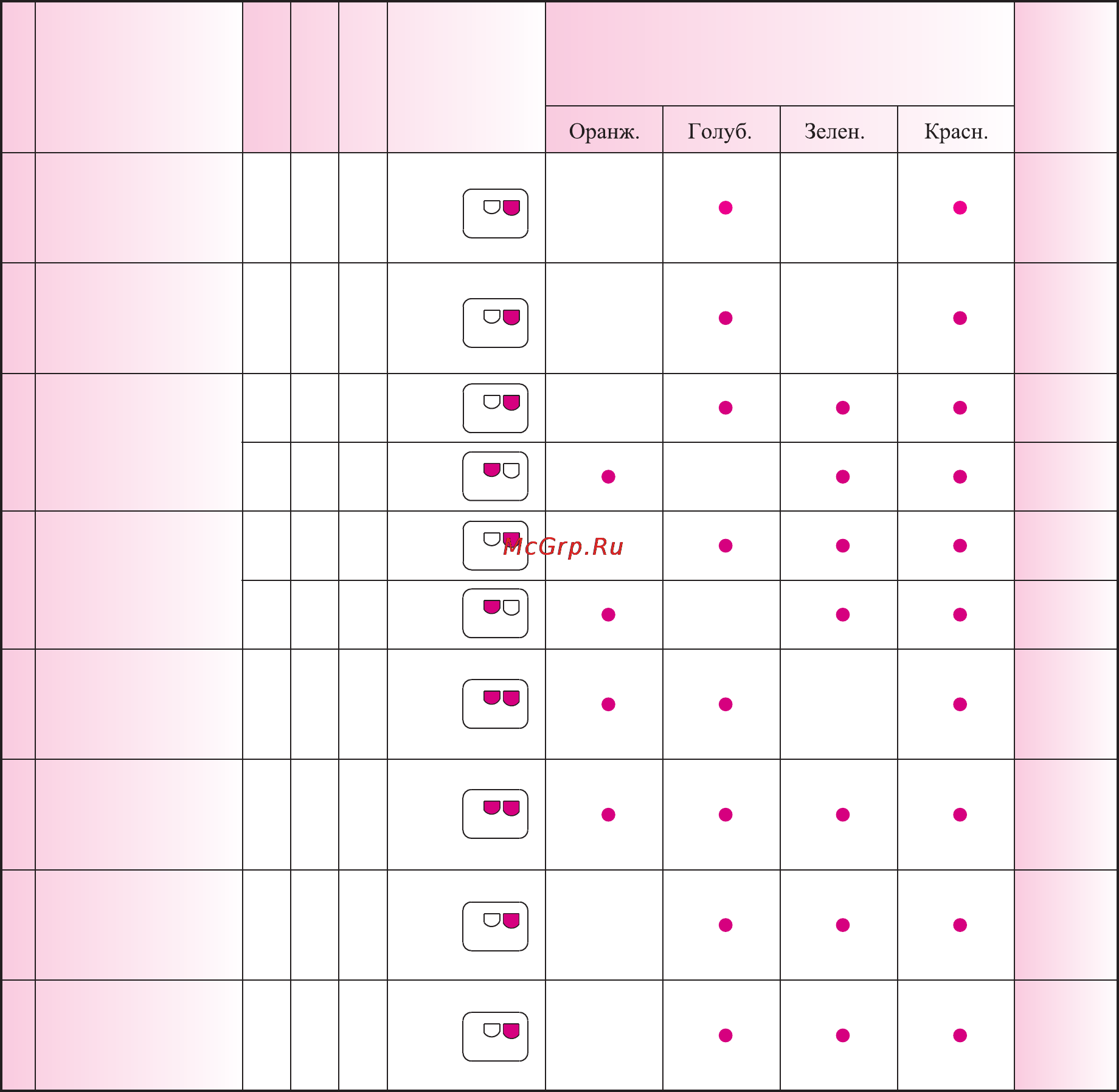The width and height of the screenshot is (1119, 1092).
Task: Click lower drawer icon with both compartments filled
Action: (x=495, y=814)
